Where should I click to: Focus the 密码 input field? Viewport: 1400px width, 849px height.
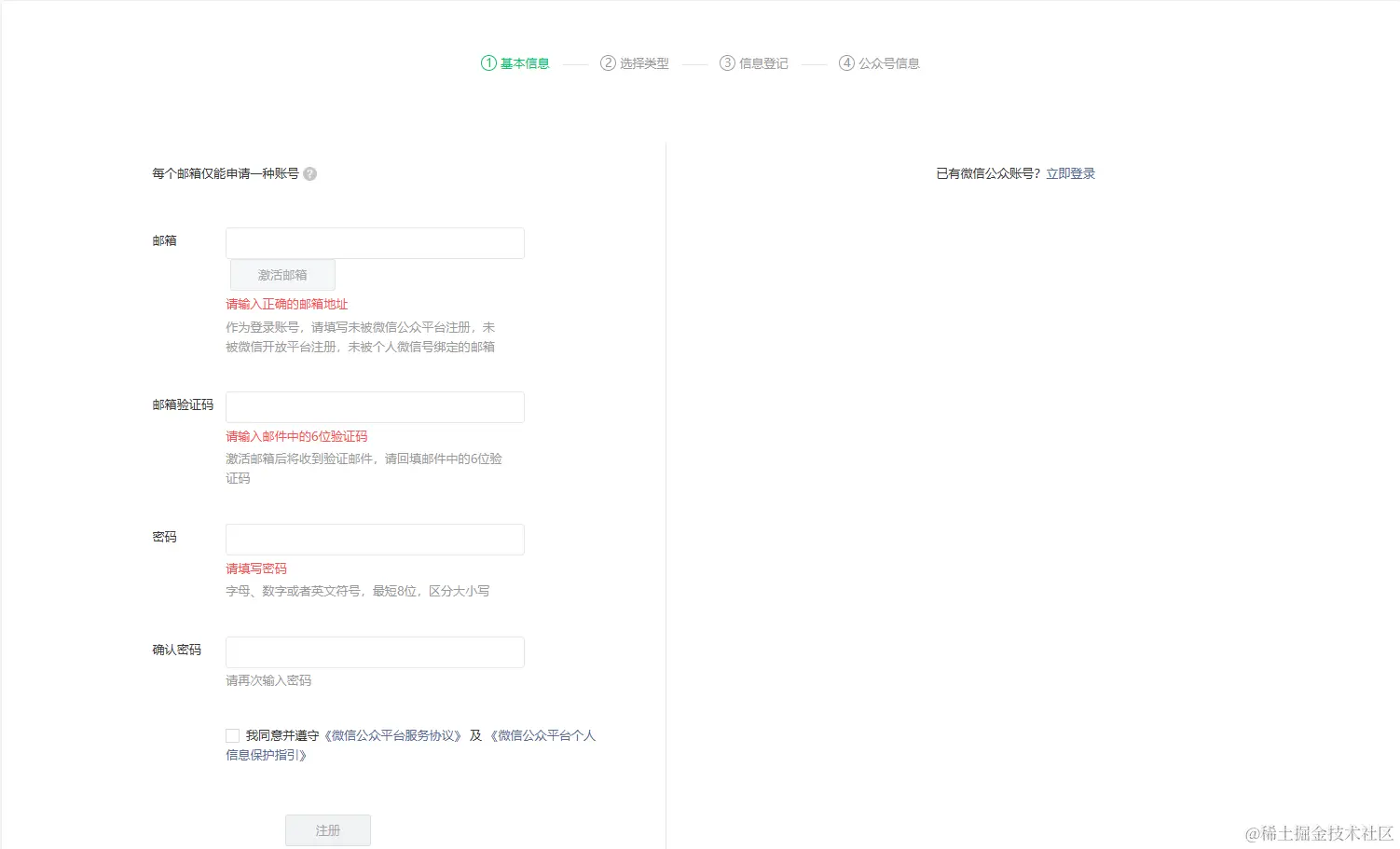click(375, 540)
